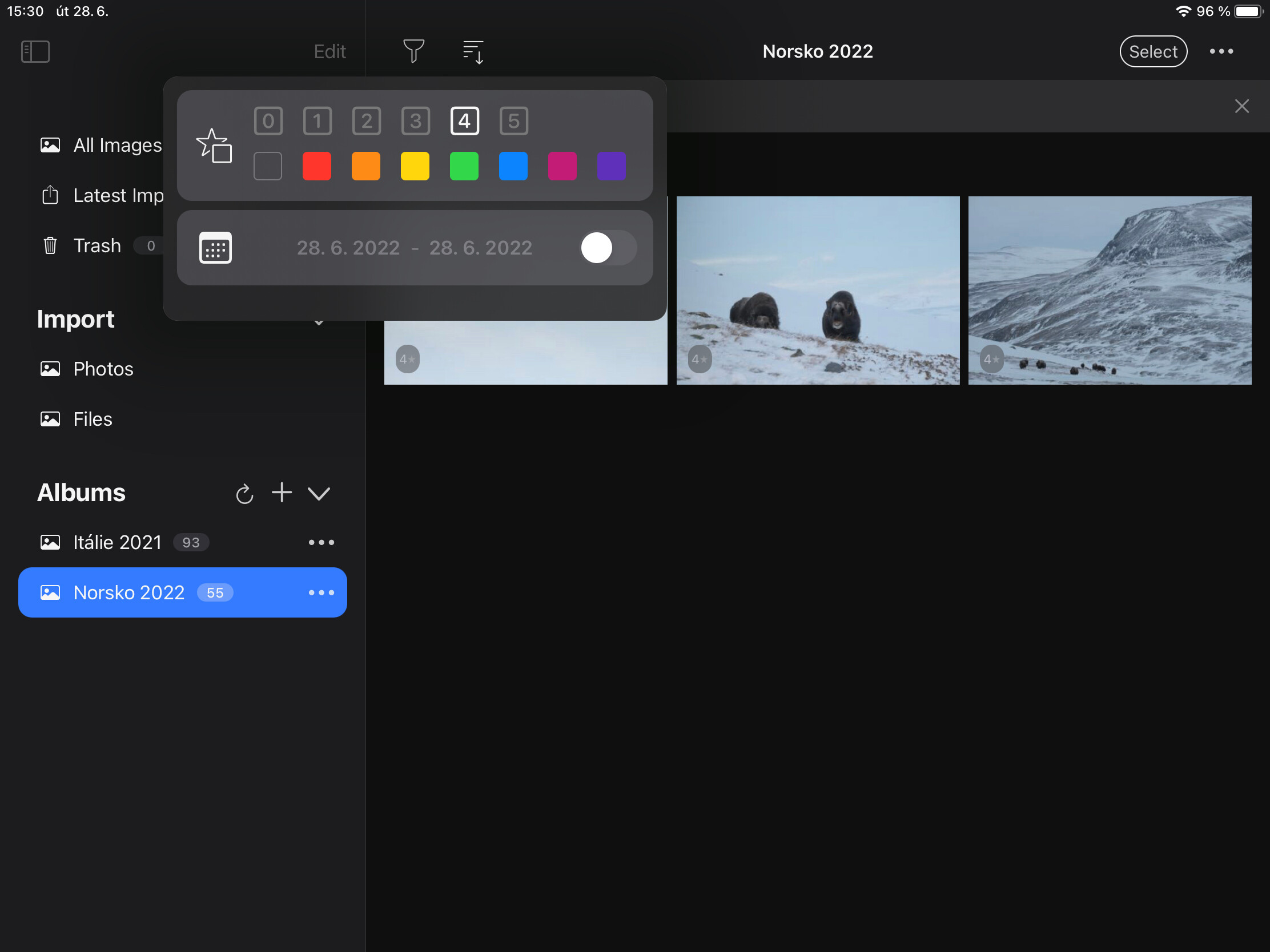1270x952 pixels.
Task: Collapse the Albums section chevron
Action: 319,494
